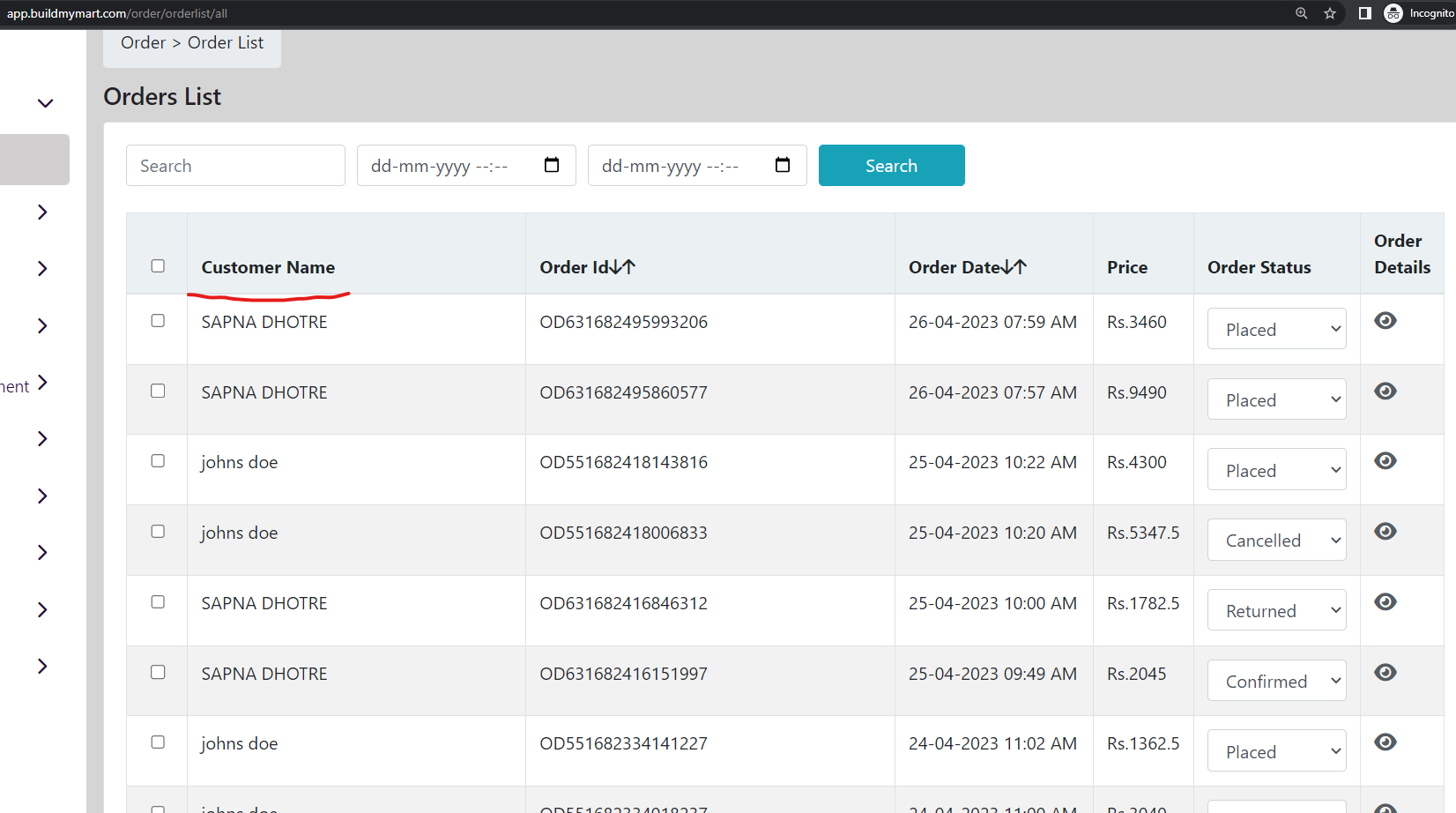Select the Rs.5347.5 order row checkbox
The width and height of the screenshot is (1456, 813).
[x=158, y=531]
